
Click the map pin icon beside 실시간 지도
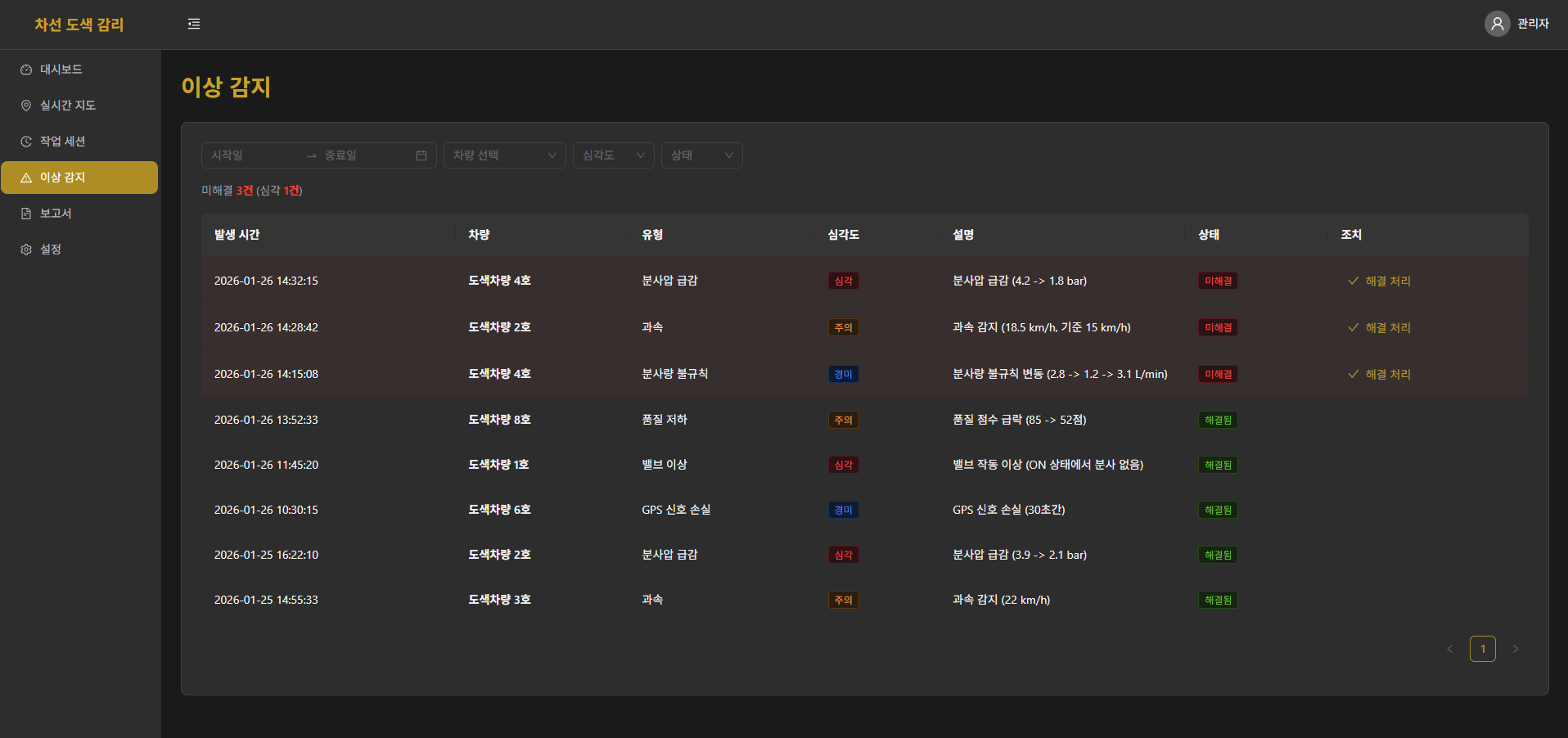tap(26, 106)
